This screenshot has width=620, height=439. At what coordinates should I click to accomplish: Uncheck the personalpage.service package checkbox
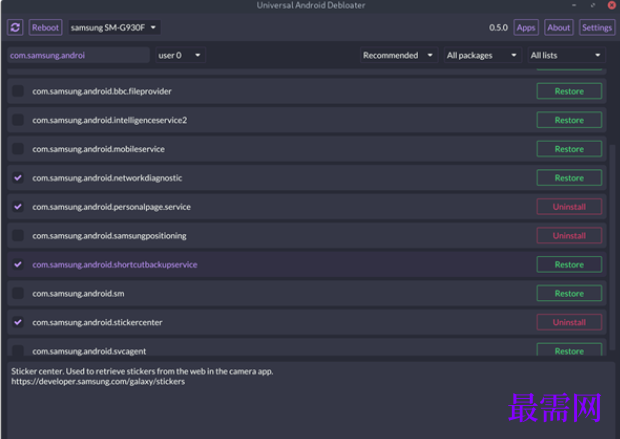pos(18,206)
